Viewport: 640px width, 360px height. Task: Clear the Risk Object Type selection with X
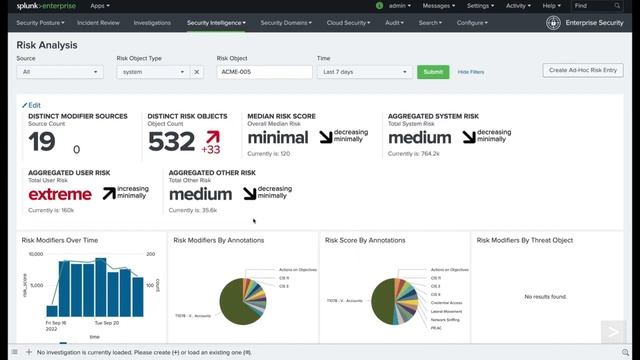point(197,72)
